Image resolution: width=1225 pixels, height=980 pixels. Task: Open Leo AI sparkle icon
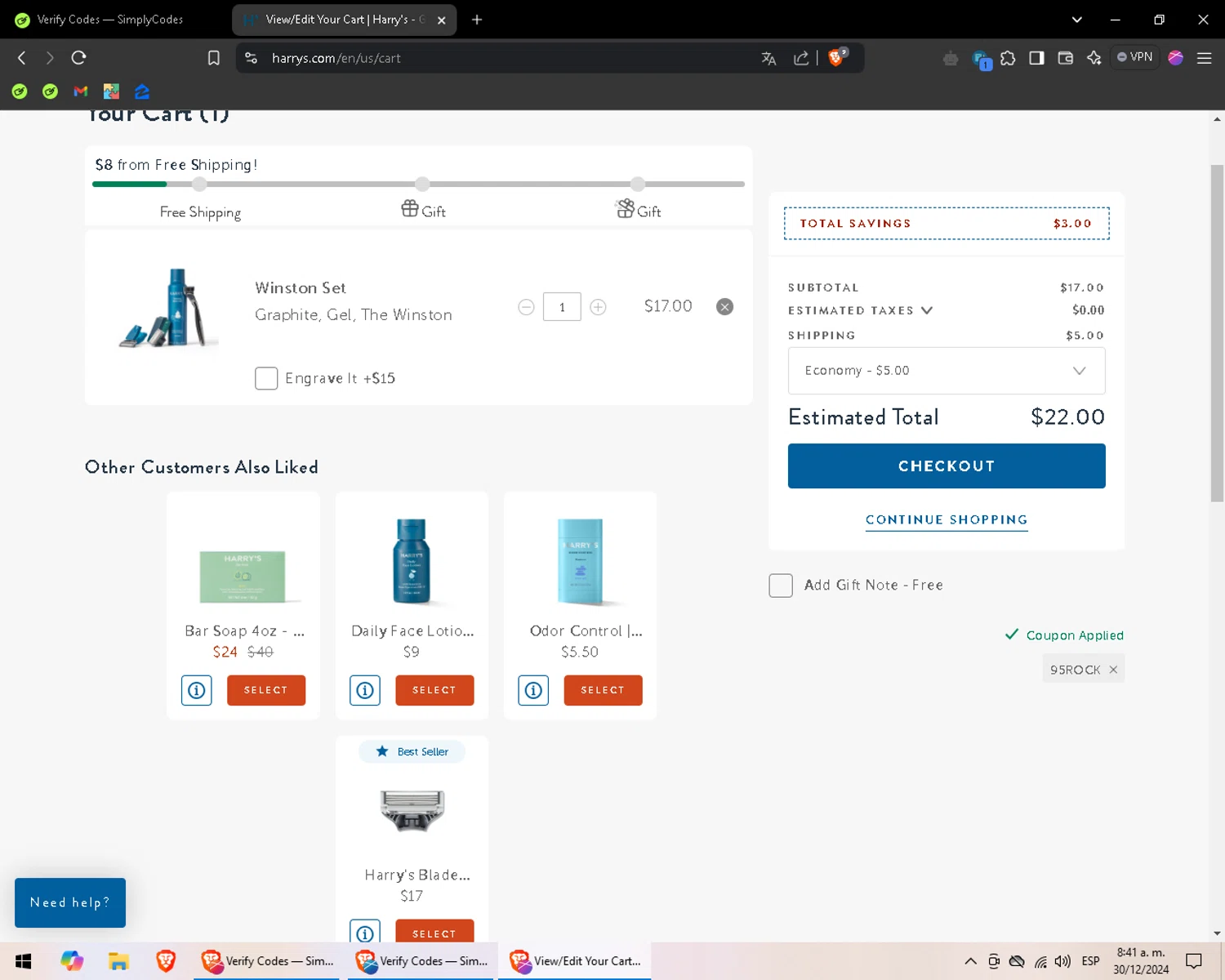[x=1094, y=58]
